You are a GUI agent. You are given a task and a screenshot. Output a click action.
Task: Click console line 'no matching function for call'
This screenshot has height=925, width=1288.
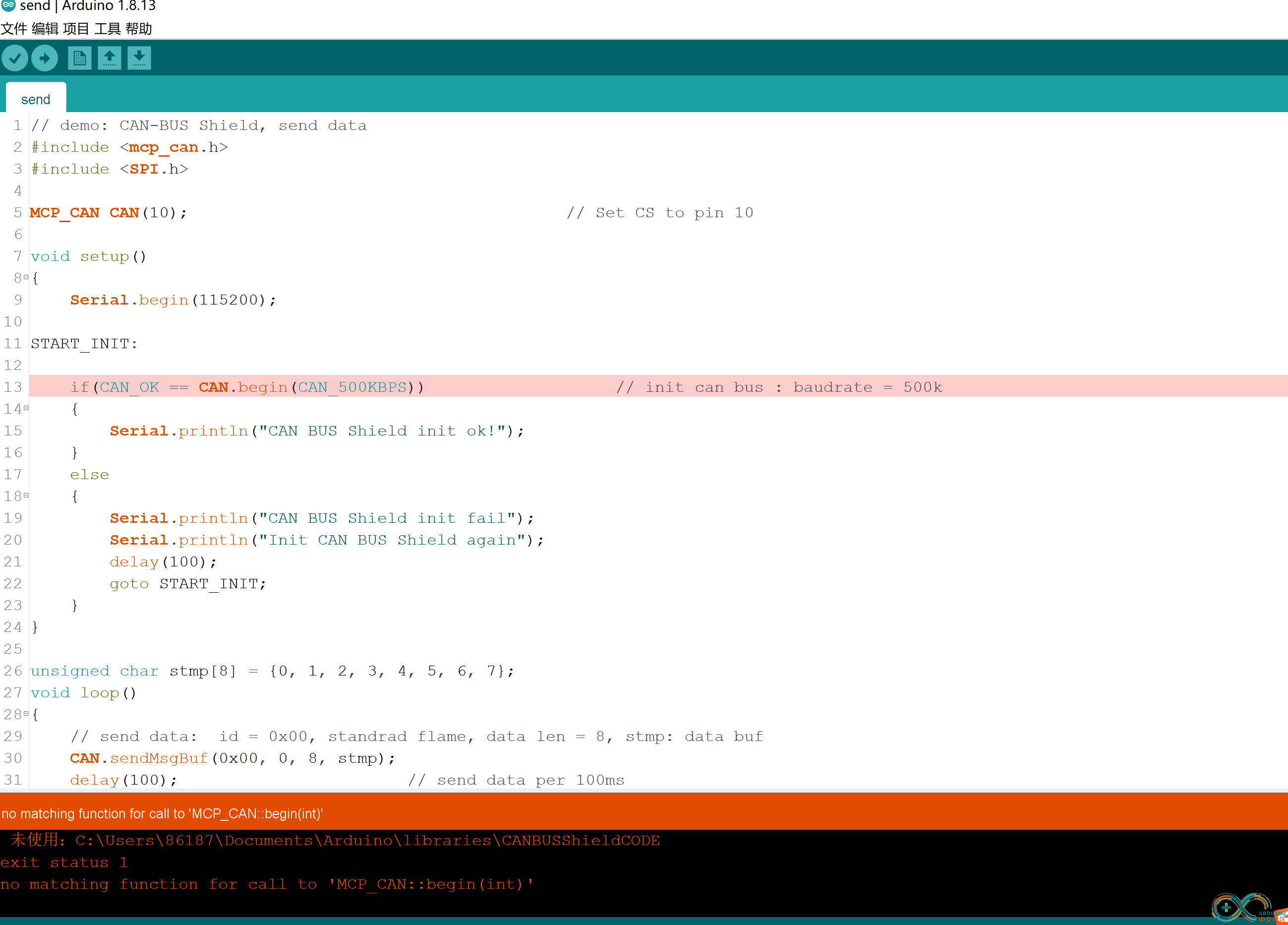(267, 885)
